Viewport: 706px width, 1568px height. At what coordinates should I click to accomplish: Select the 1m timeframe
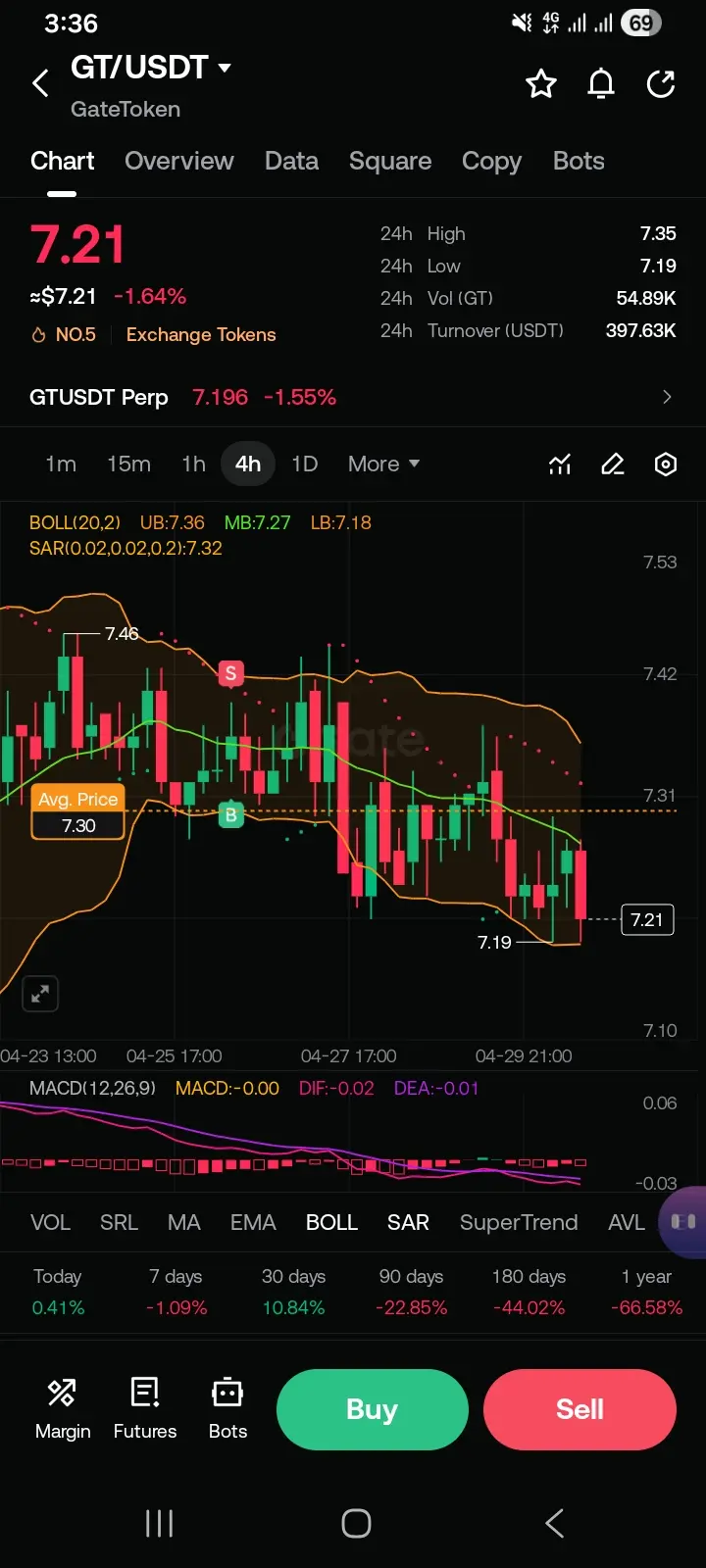(x=61, y=464)
